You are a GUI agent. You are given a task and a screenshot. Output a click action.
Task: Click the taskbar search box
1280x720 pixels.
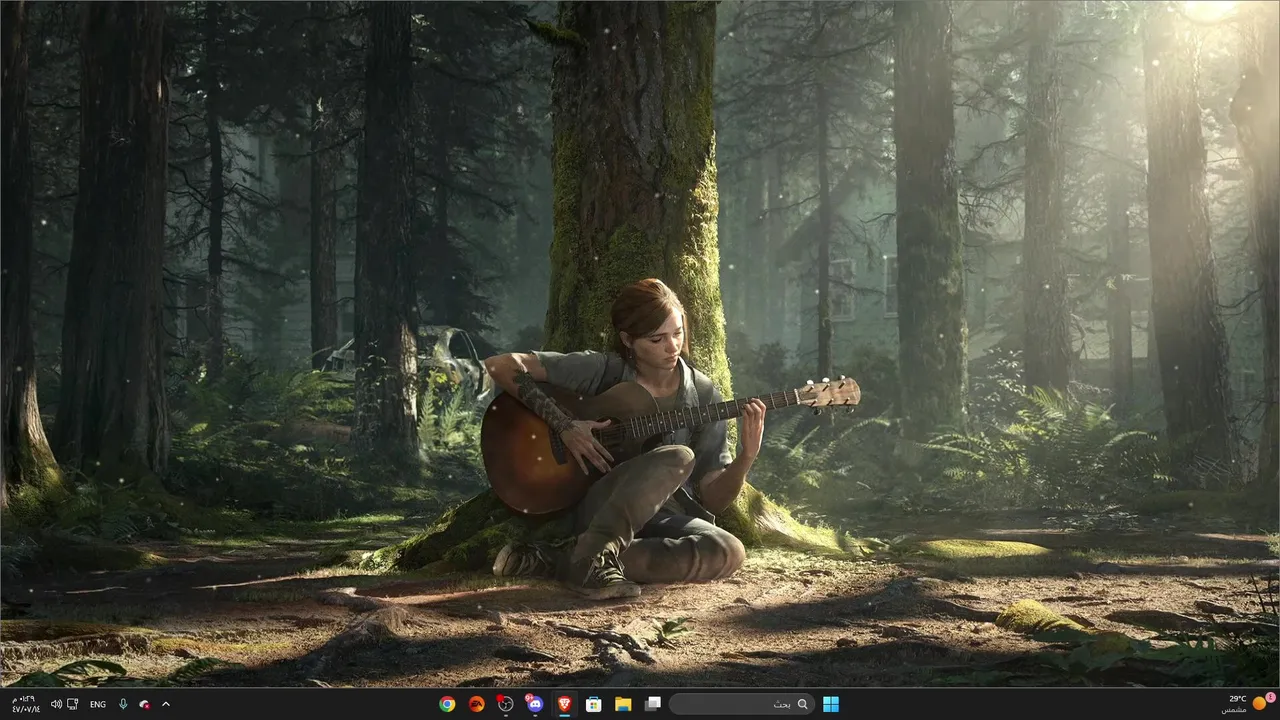(x=741, y=704)
